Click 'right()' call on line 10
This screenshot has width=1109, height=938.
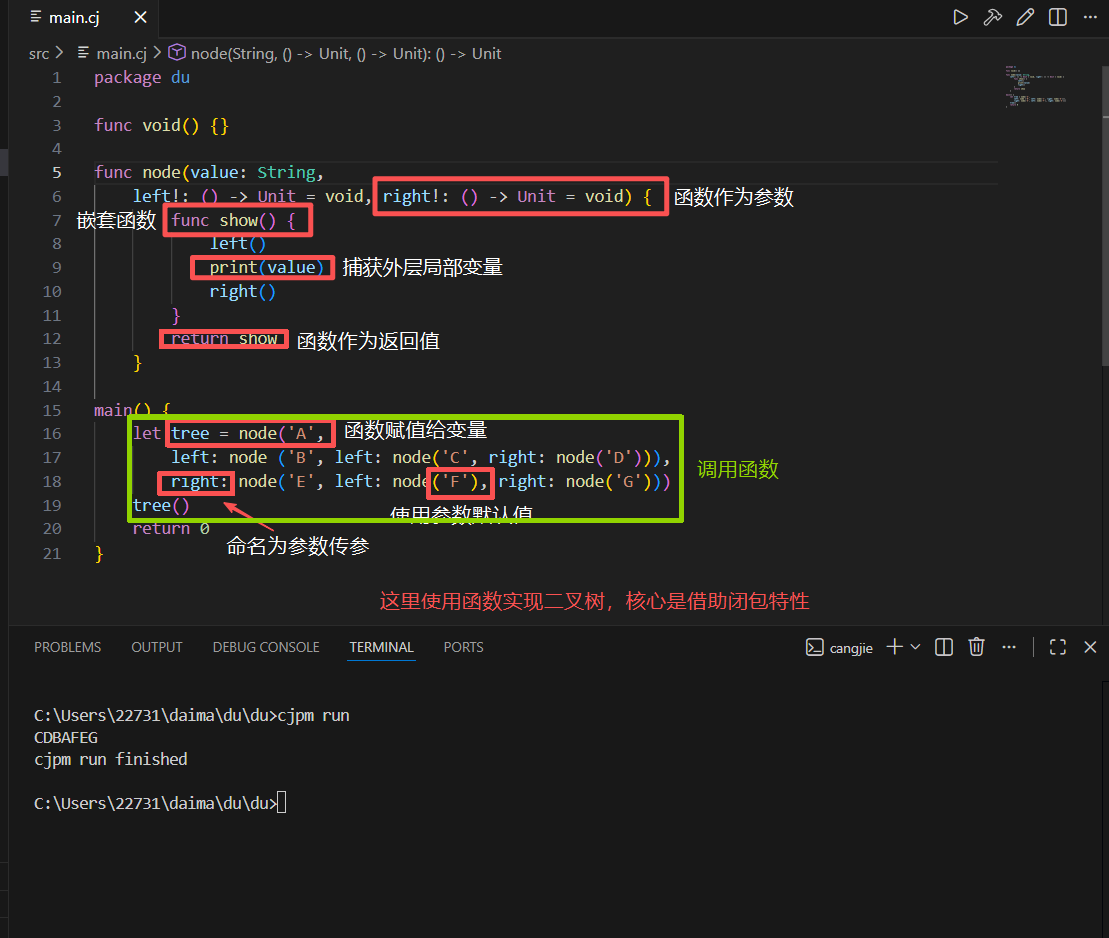point(243,291)
